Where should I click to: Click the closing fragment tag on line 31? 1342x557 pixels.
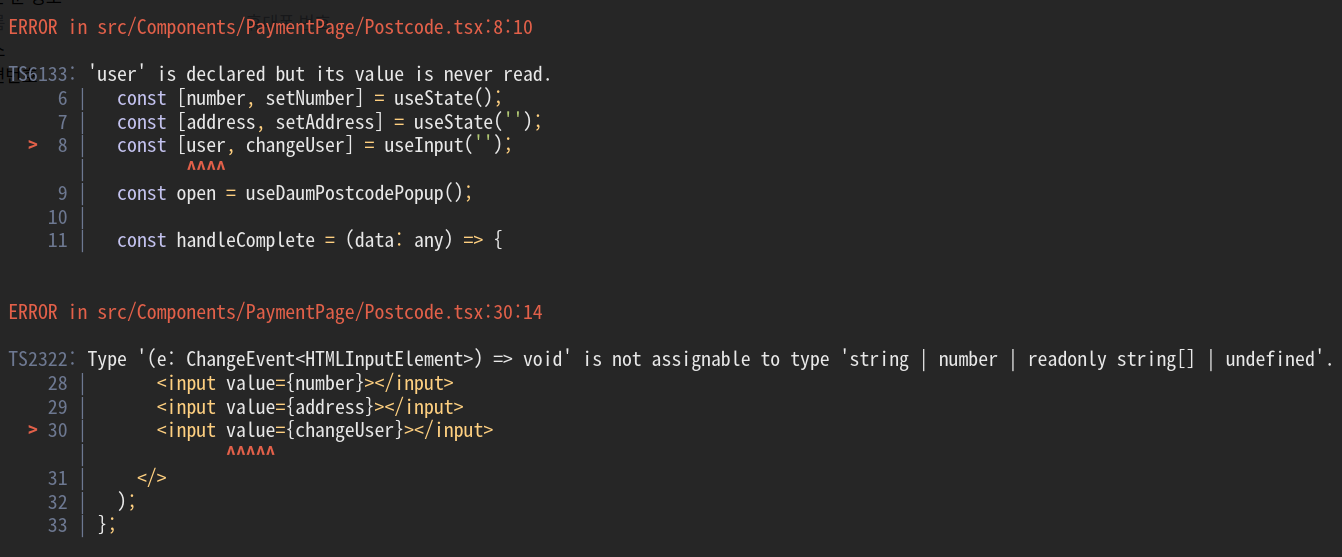tap(151, 477)
